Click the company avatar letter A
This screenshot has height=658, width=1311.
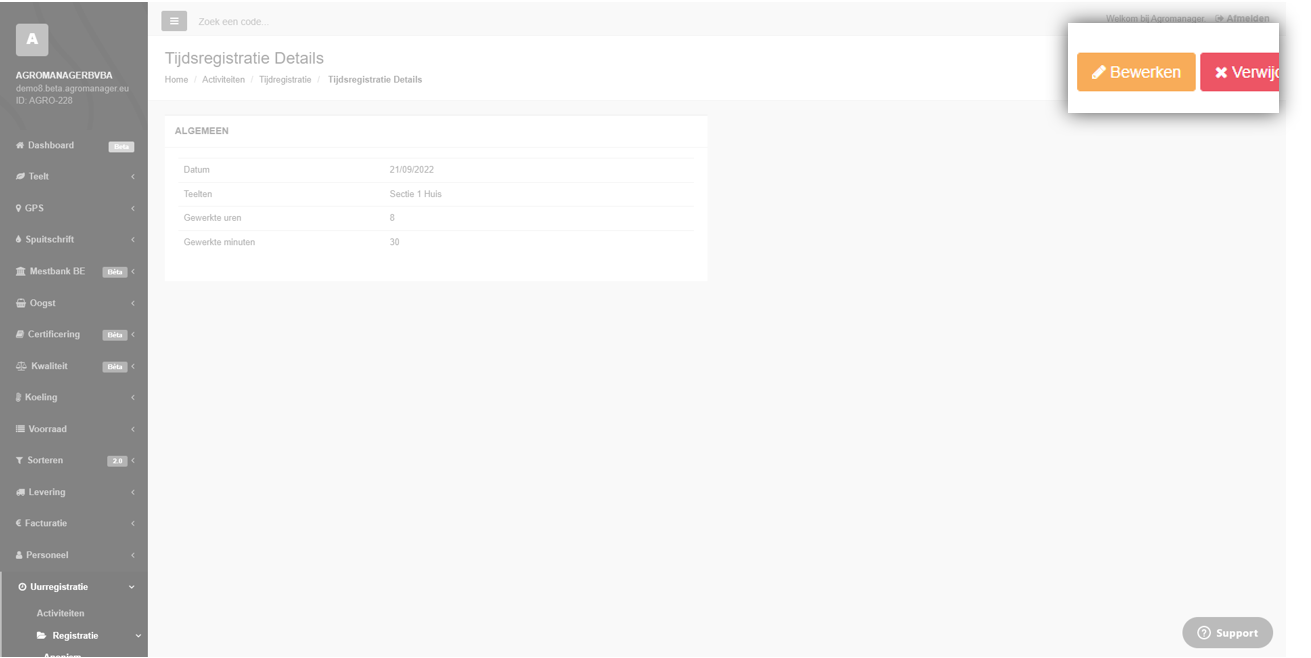coord(32,39)
